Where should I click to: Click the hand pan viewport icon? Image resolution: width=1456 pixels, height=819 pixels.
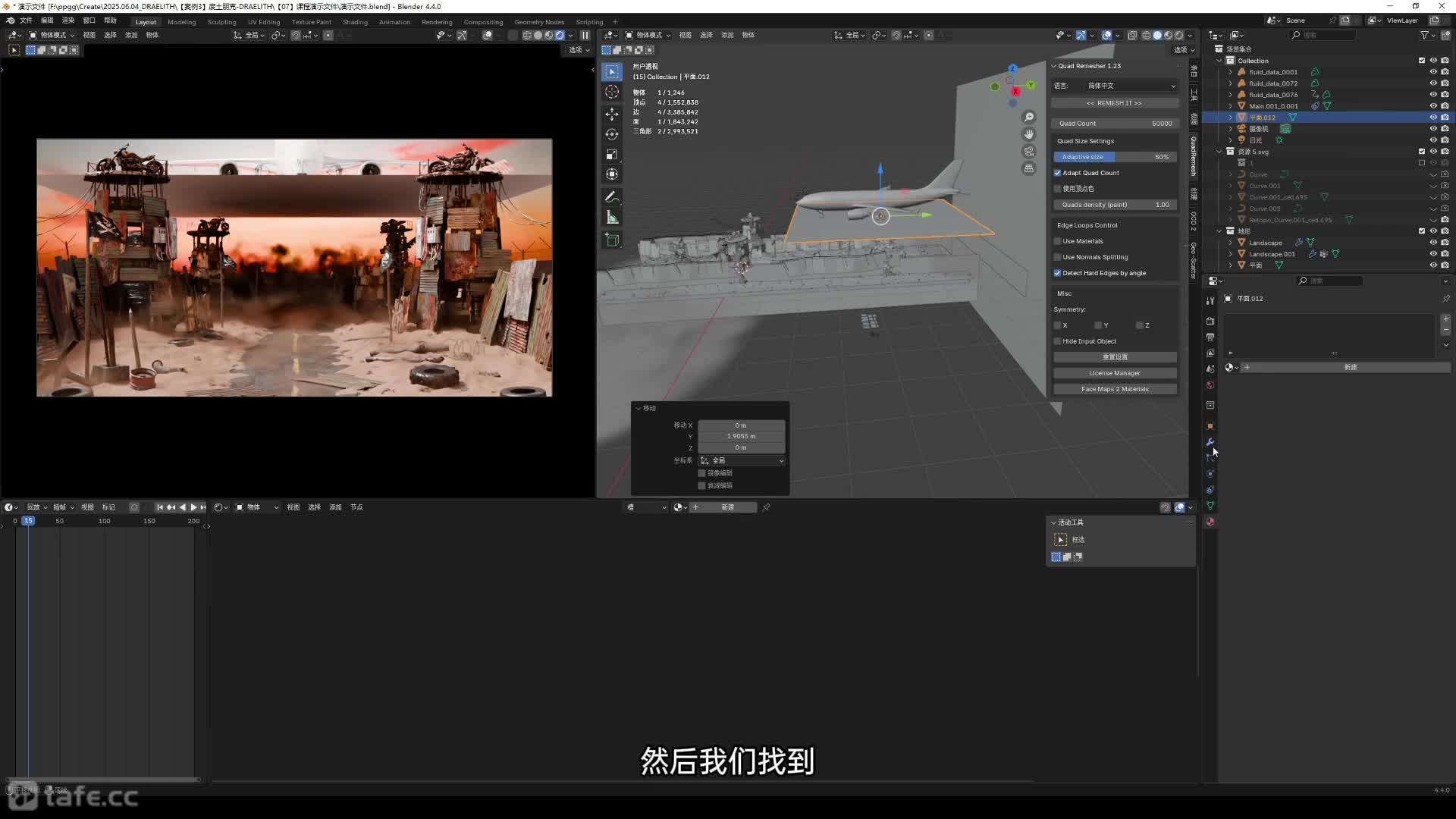1029,134
